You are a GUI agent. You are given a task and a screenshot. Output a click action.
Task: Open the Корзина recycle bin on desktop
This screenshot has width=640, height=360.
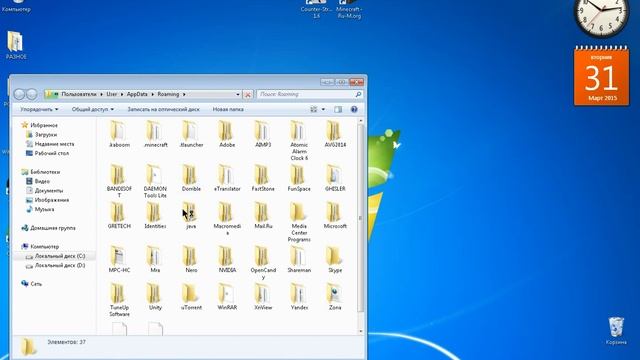pyautogui.click(x=616, y=331)
